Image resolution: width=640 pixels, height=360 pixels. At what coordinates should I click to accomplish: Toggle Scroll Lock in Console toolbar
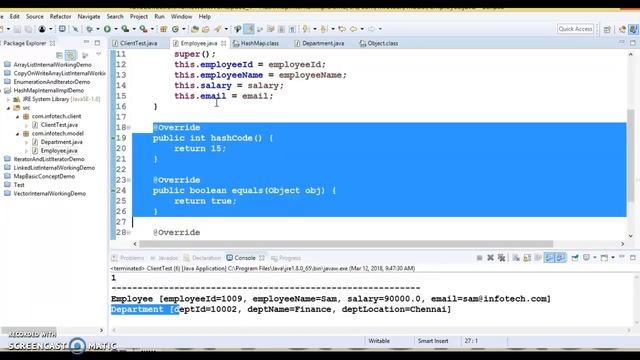point(527,258)
